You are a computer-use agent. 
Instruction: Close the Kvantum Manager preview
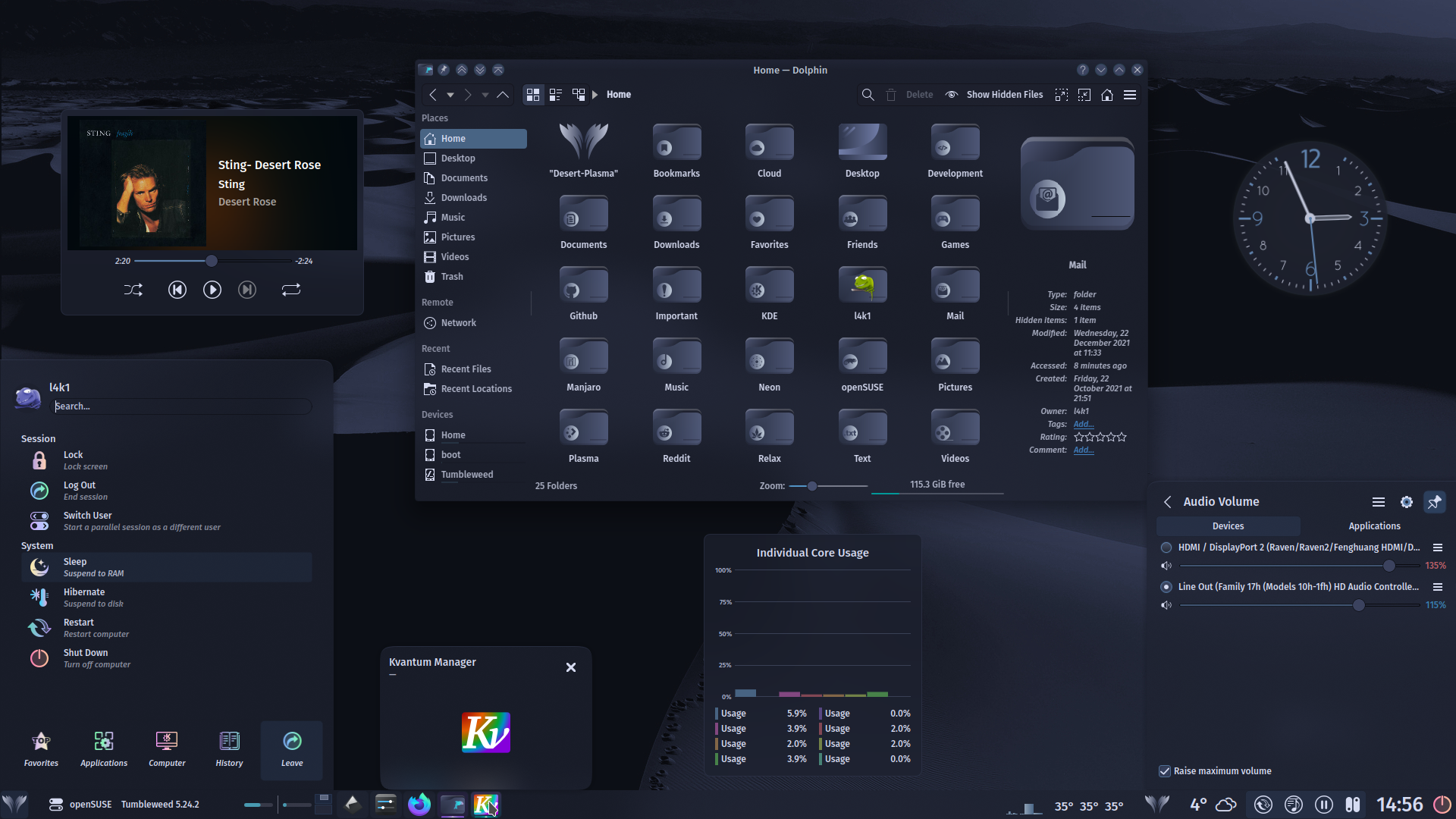[x=571, y=667]
